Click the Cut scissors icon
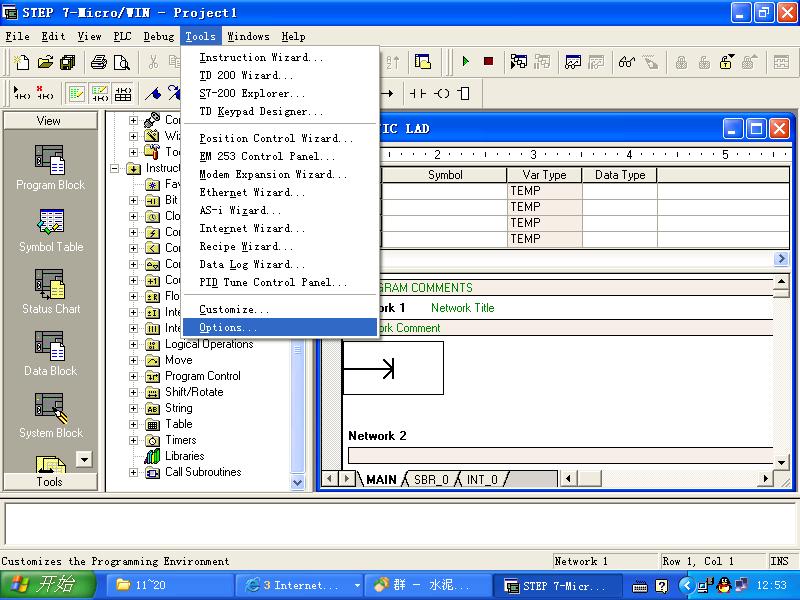The width and height of the screenshot is (800, 600). pos(153,62)
